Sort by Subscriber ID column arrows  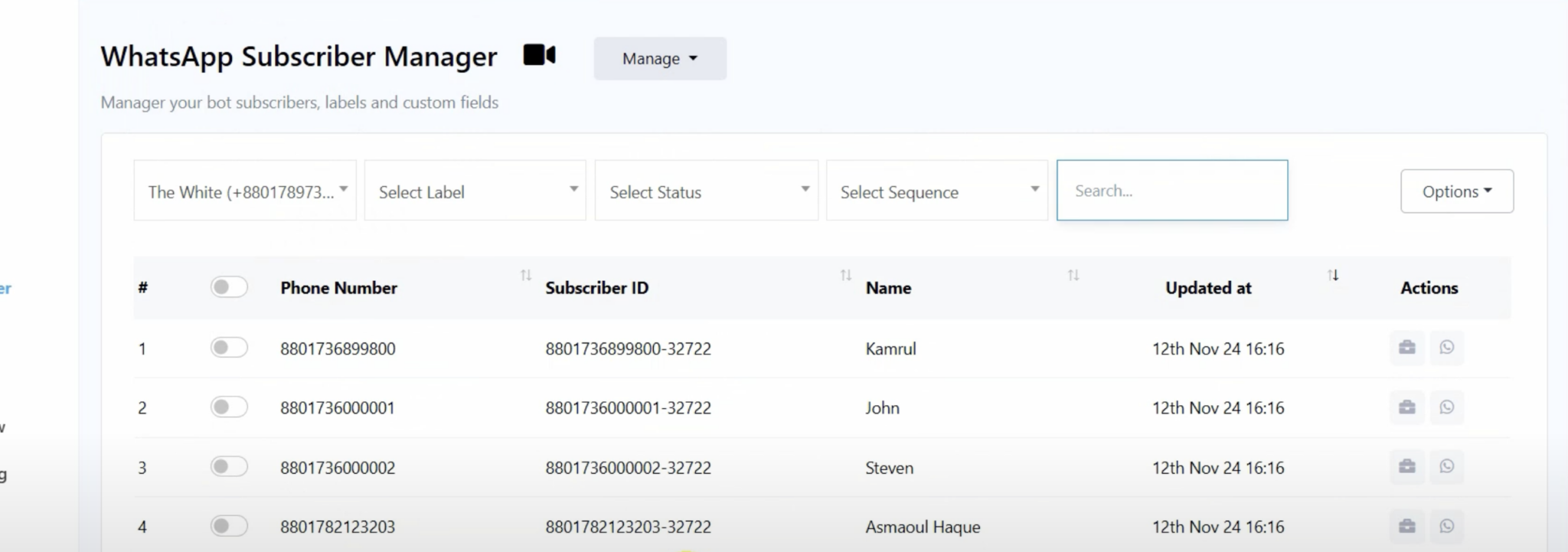846,275
